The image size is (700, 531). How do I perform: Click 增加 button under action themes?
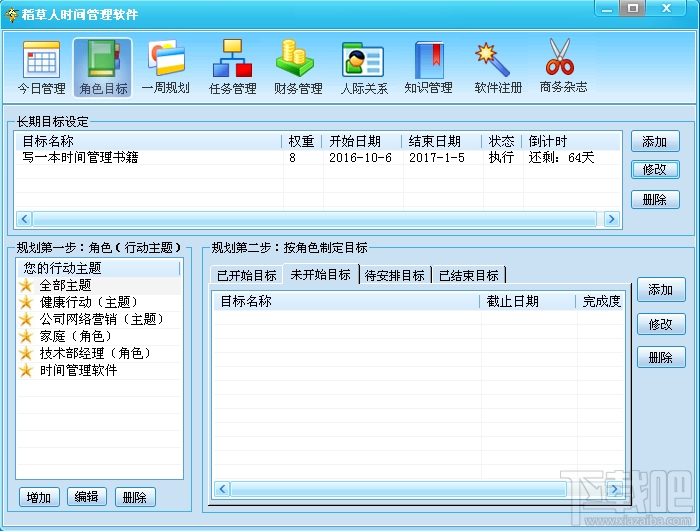click(x=39, y=497)
